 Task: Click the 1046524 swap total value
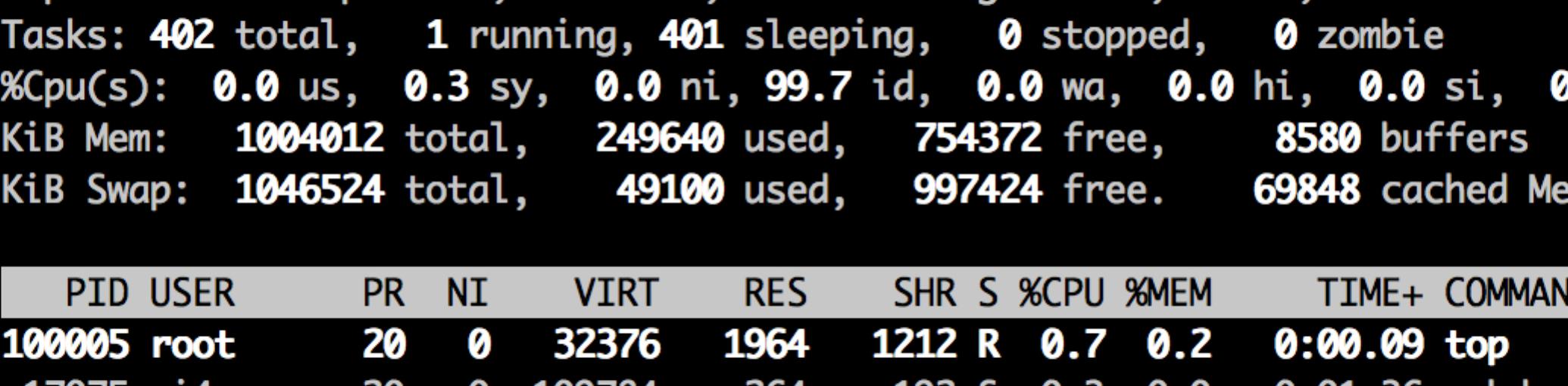[309, 190]
